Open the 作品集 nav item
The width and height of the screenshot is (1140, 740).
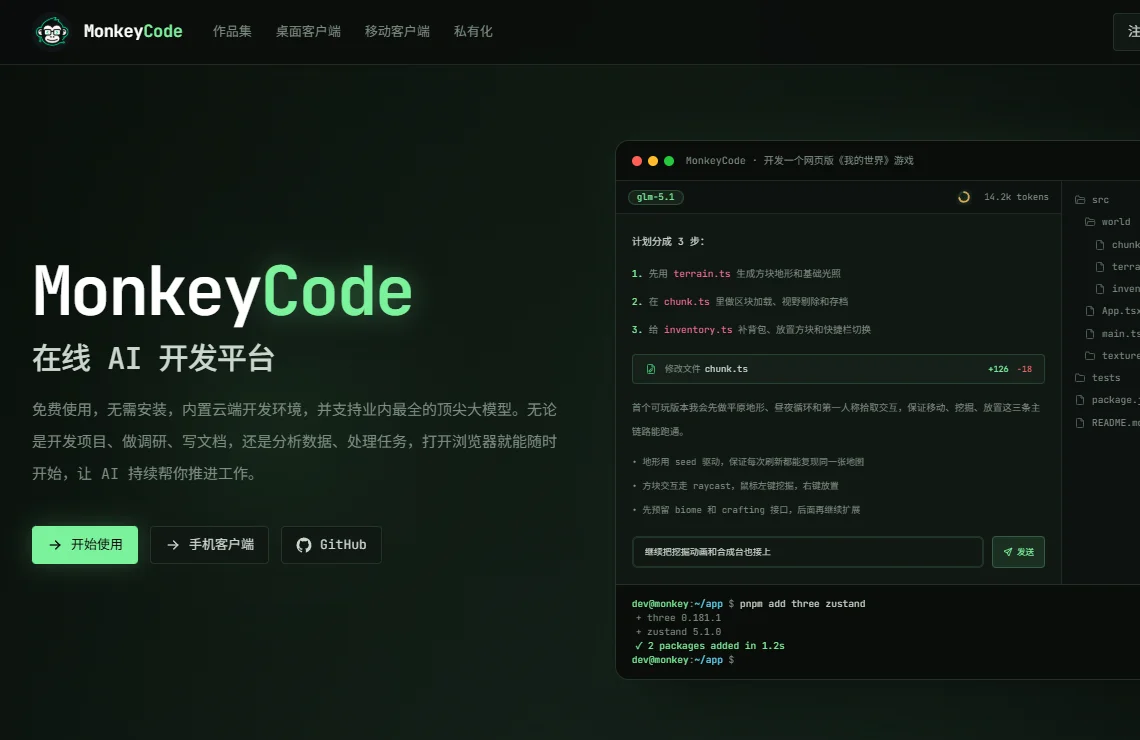[x=232, y=31]
